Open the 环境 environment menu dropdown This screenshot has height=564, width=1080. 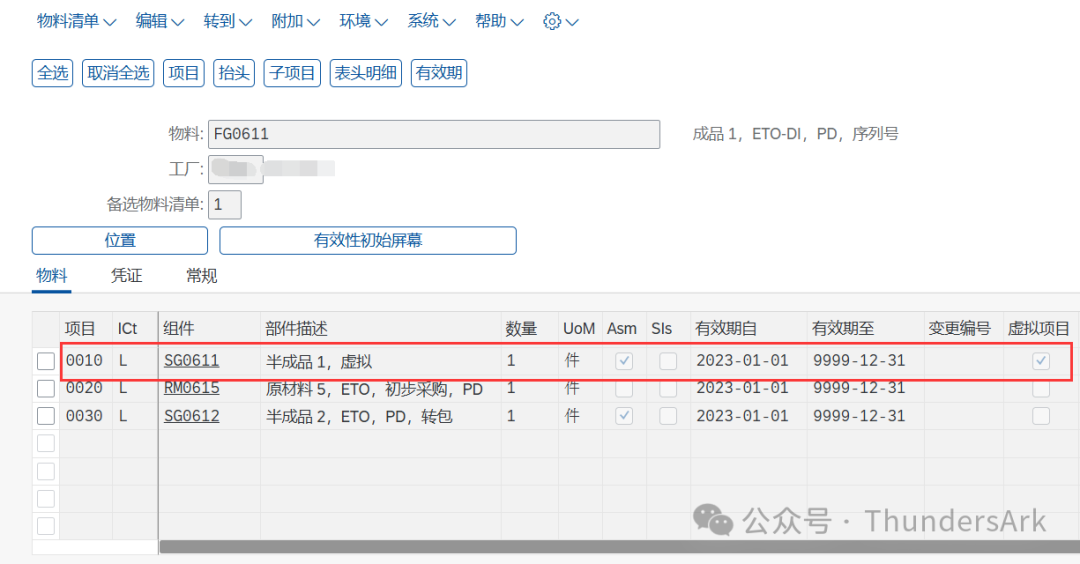(x=364, y=21)
